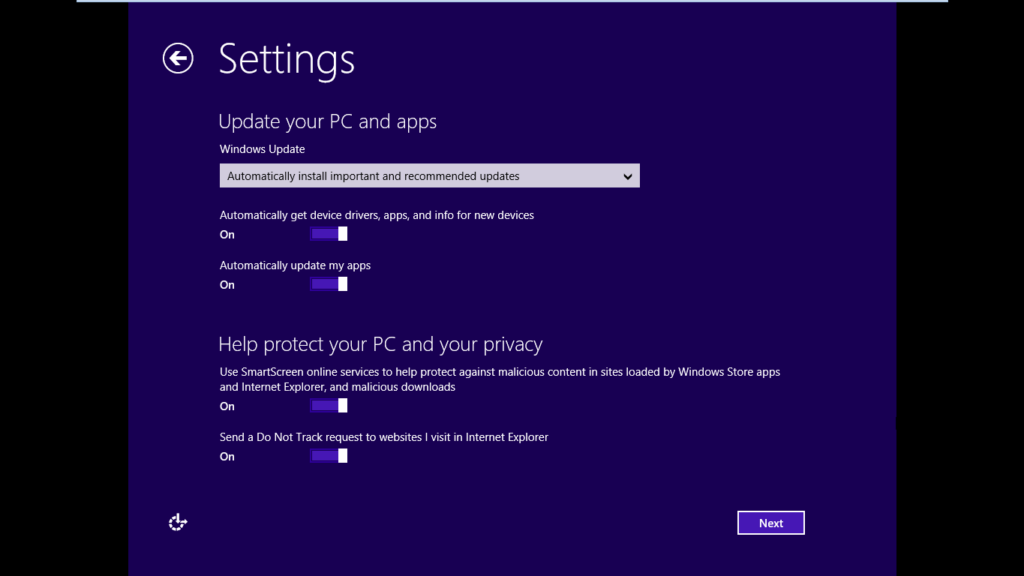Click the "On" status under Do Not Track setting

click(227, 457)
